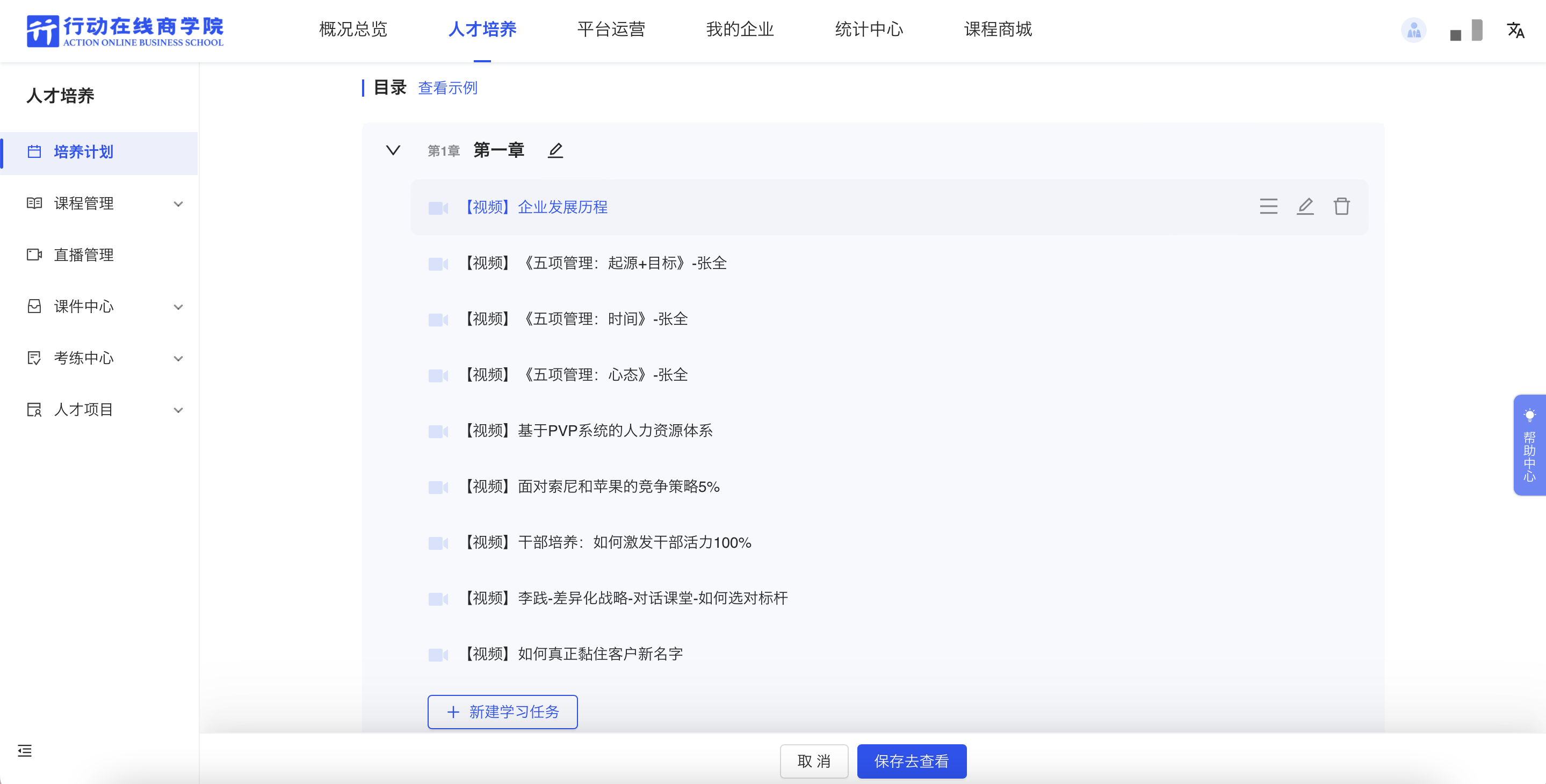
Task: Expand the 课件中心 submenu arrow
Action: 178,307
